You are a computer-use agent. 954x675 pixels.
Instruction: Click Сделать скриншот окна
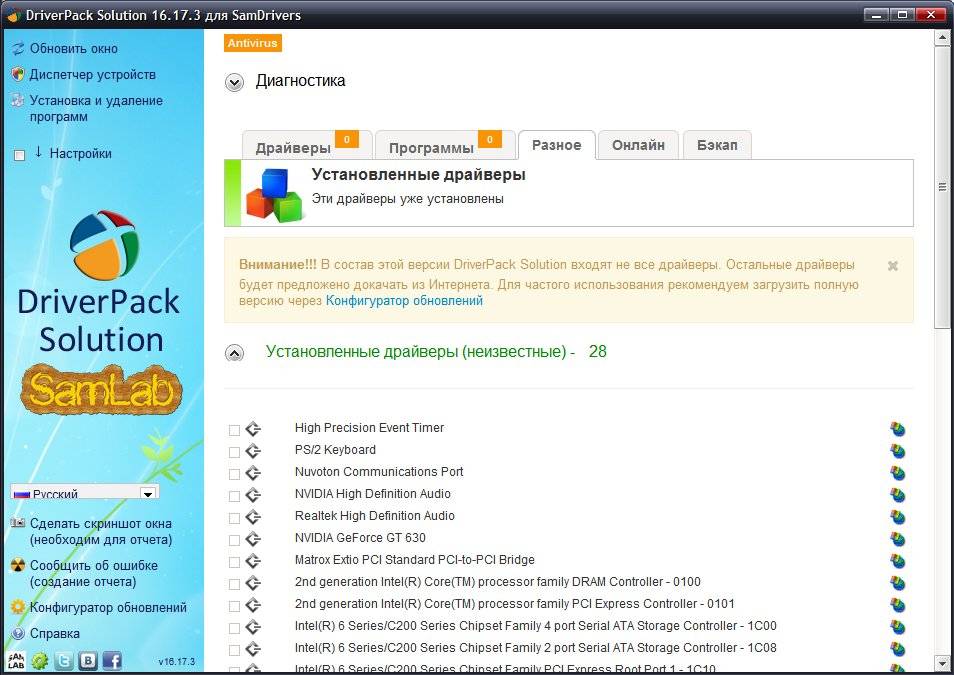coord(101,531)
